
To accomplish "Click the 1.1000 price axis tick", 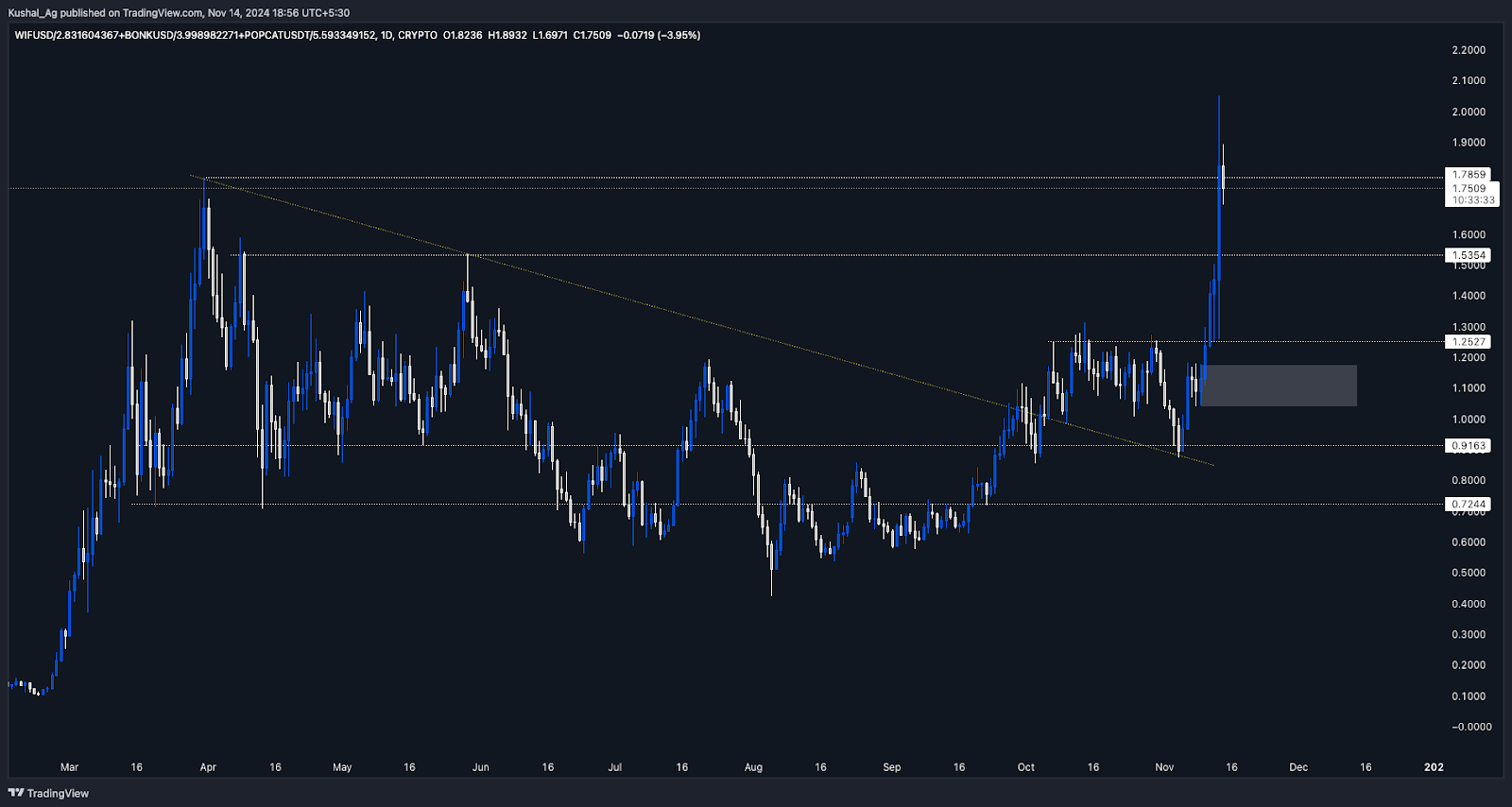I will (1469, 388).
